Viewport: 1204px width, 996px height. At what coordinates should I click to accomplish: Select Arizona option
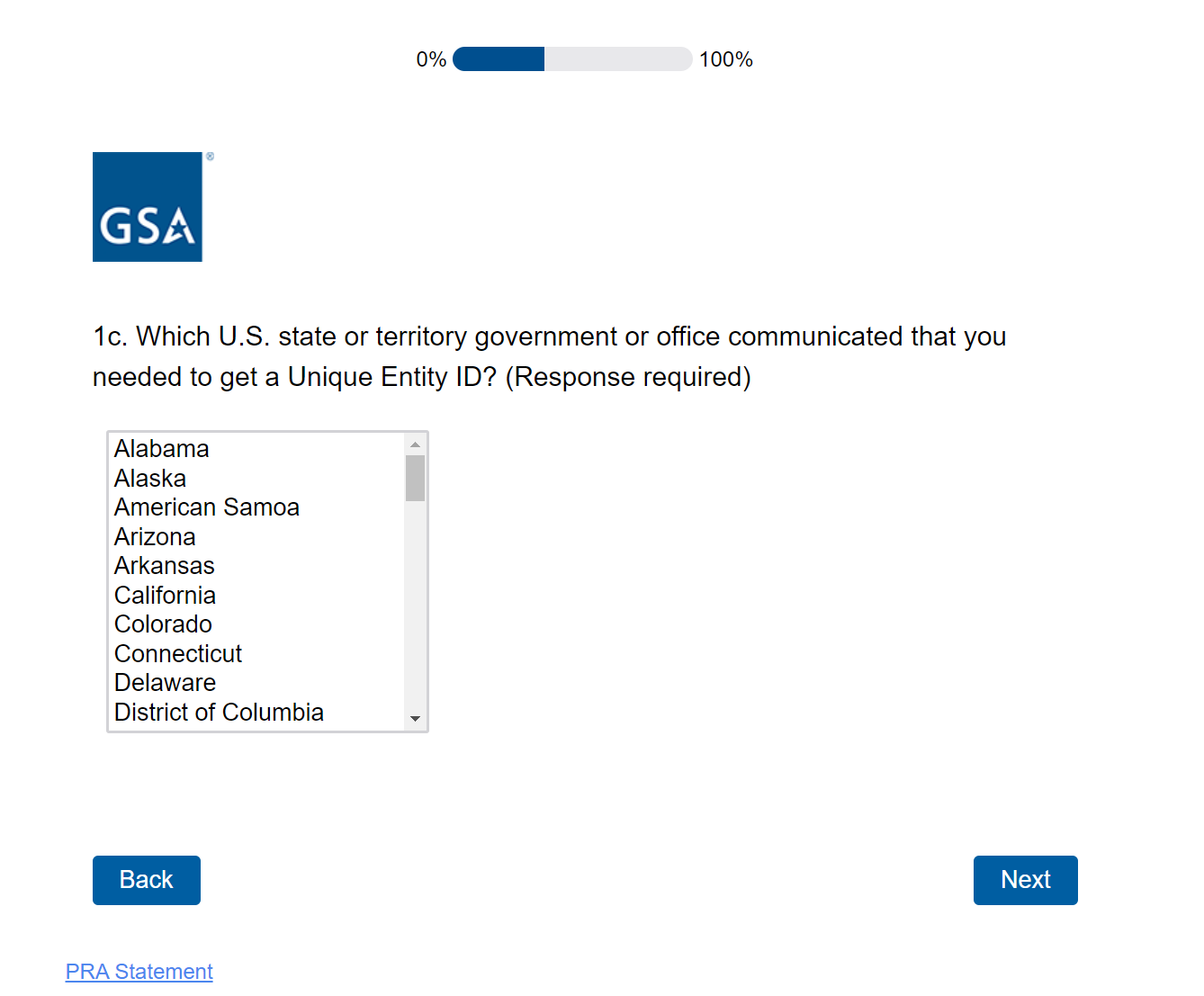point(155,537)
